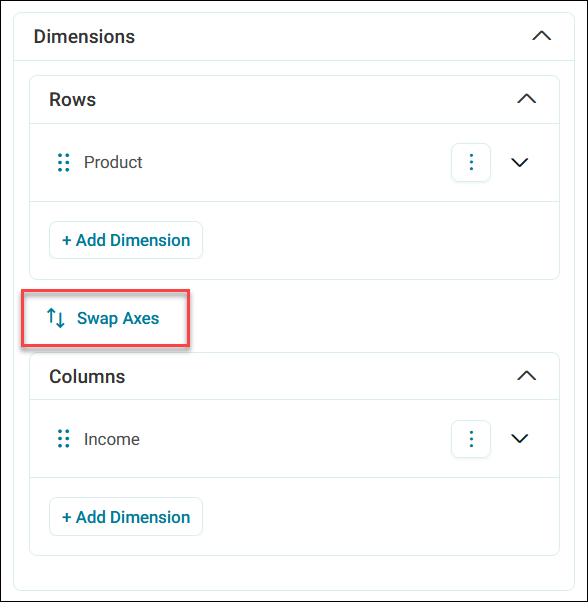Collapse the Columns section chevron
The height and width of the screenshot is (602, 588).
click(527, 375)
